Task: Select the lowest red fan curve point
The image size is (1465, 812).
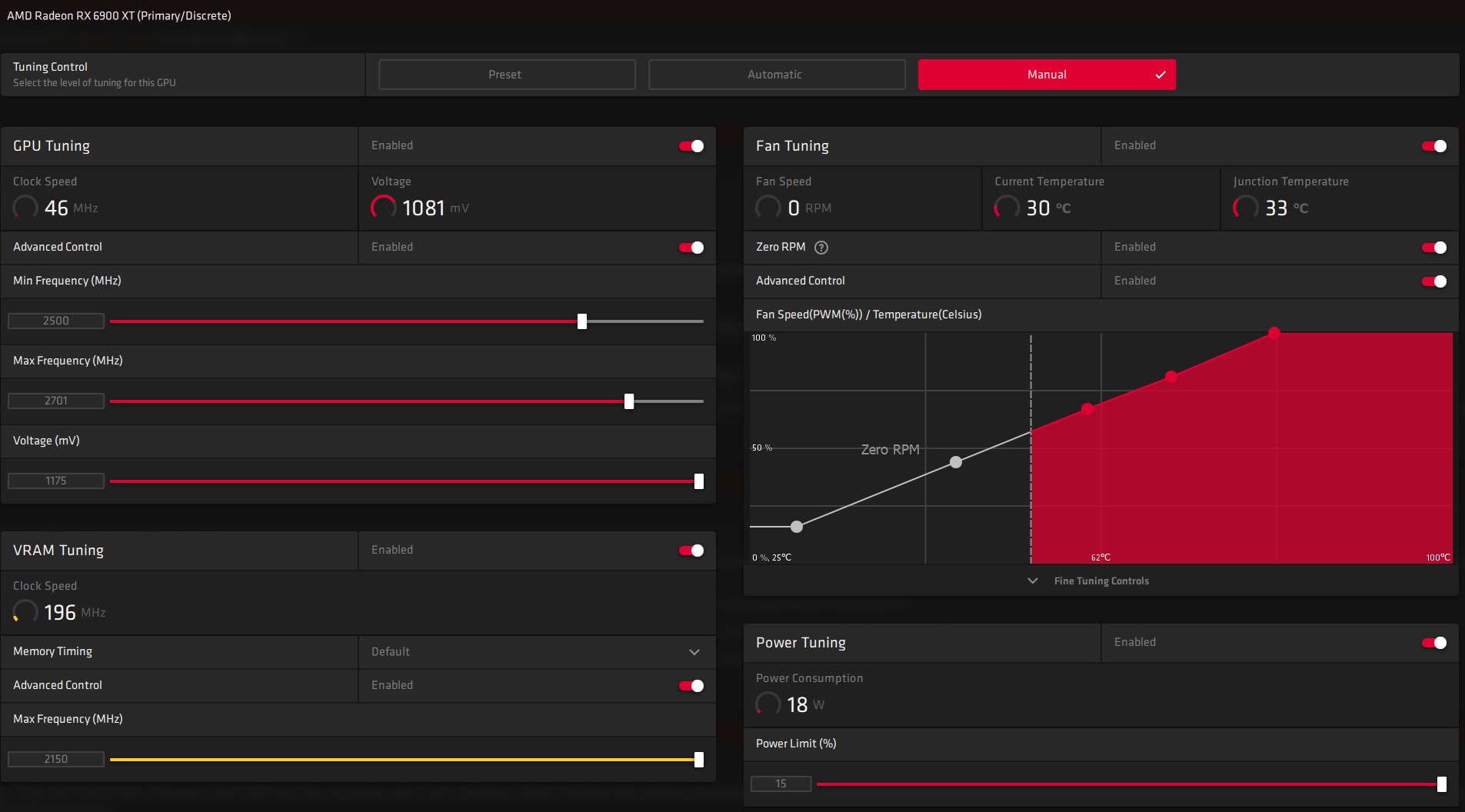Action: [x=1087, y=409]
